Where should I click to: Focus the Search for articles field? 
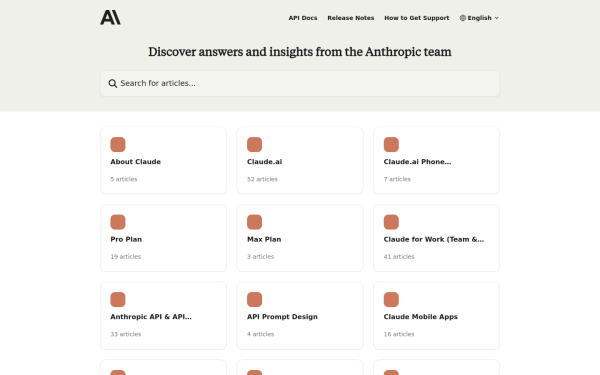(x=300, y=83)
